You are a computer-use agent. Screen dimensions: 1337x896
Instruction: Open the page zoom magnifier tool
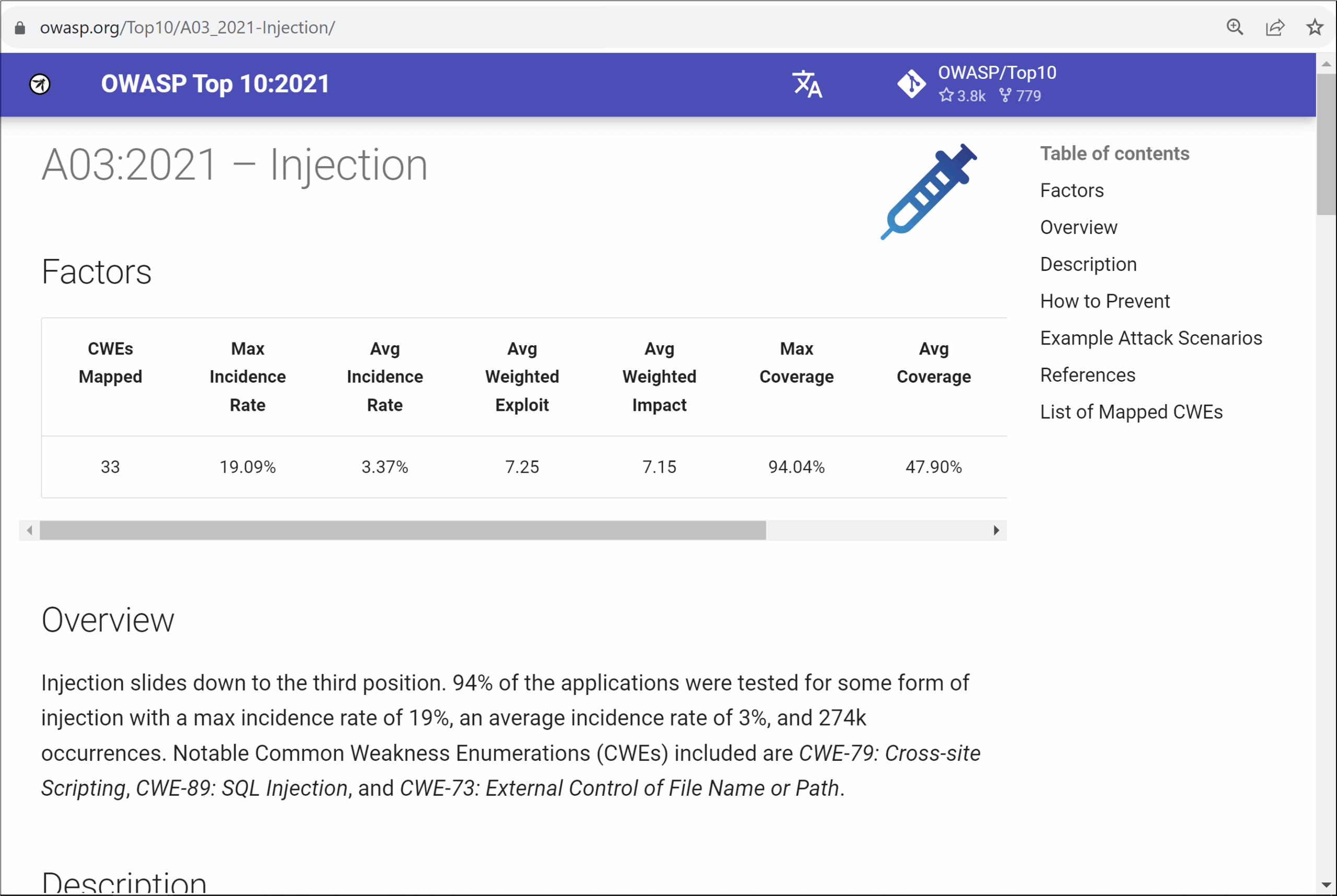pyautogui.click(x=1235, y=27)
